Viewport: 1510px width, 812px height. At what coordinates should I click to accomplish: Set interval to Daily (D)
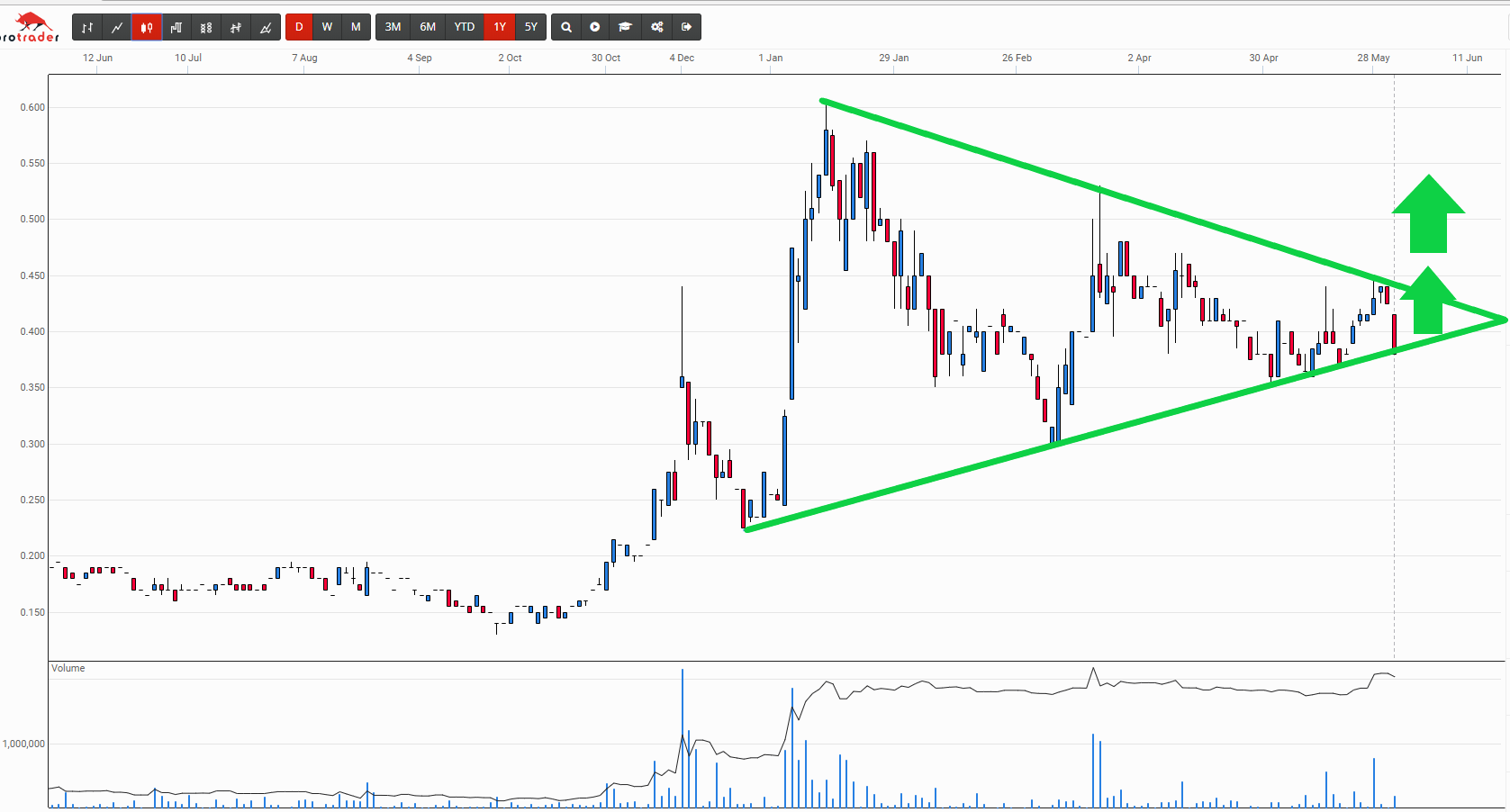[x=300, y=27]
